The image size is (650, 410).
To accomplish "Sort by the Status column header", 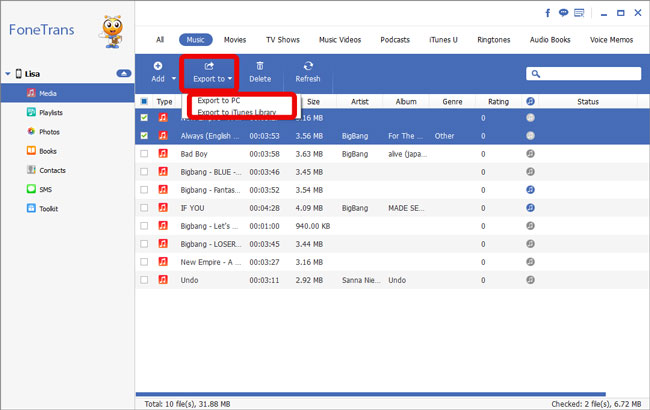I will click(x=588, y=102).
